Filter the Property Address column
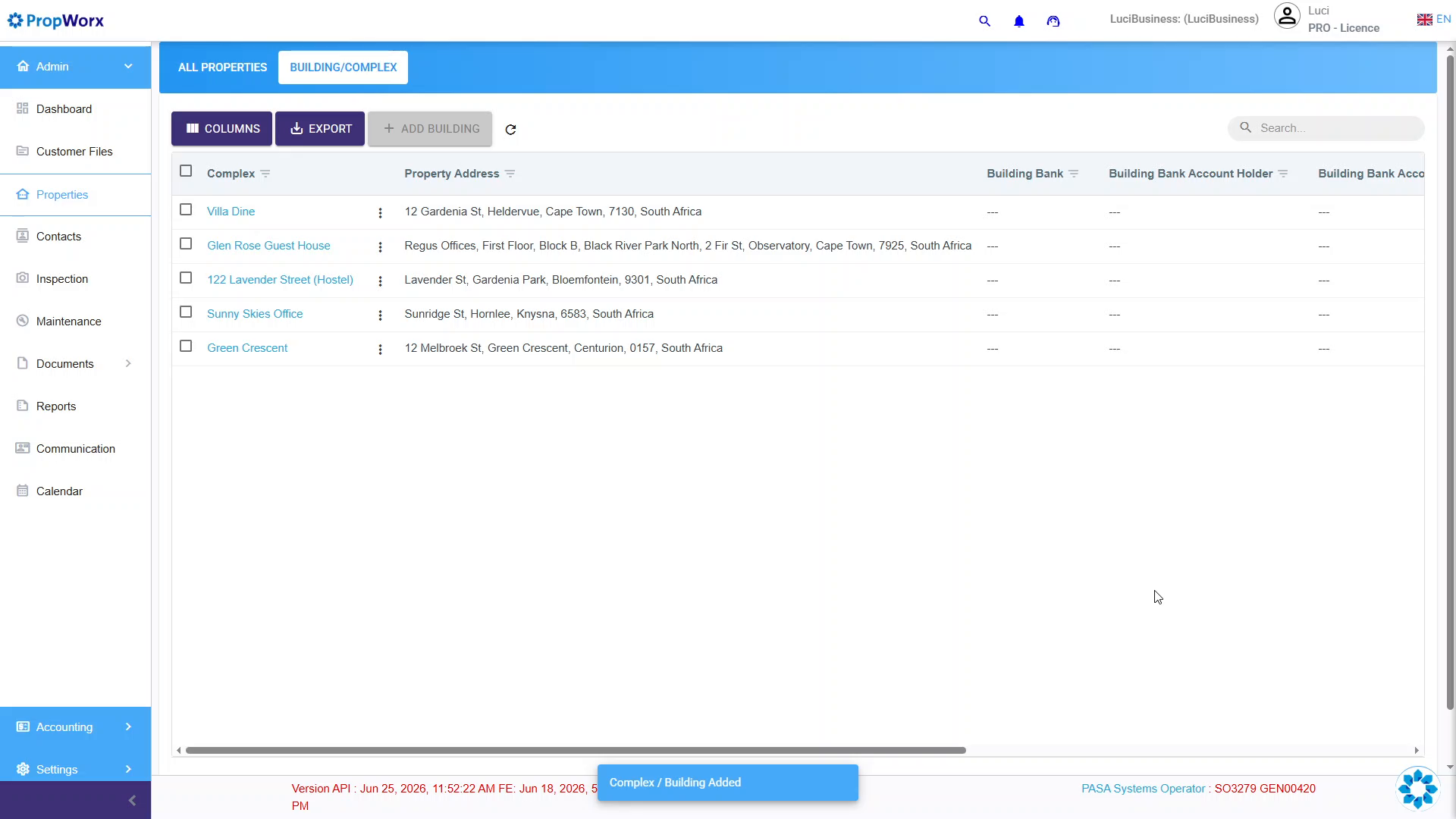The image size is (1456, 819). 510,174
